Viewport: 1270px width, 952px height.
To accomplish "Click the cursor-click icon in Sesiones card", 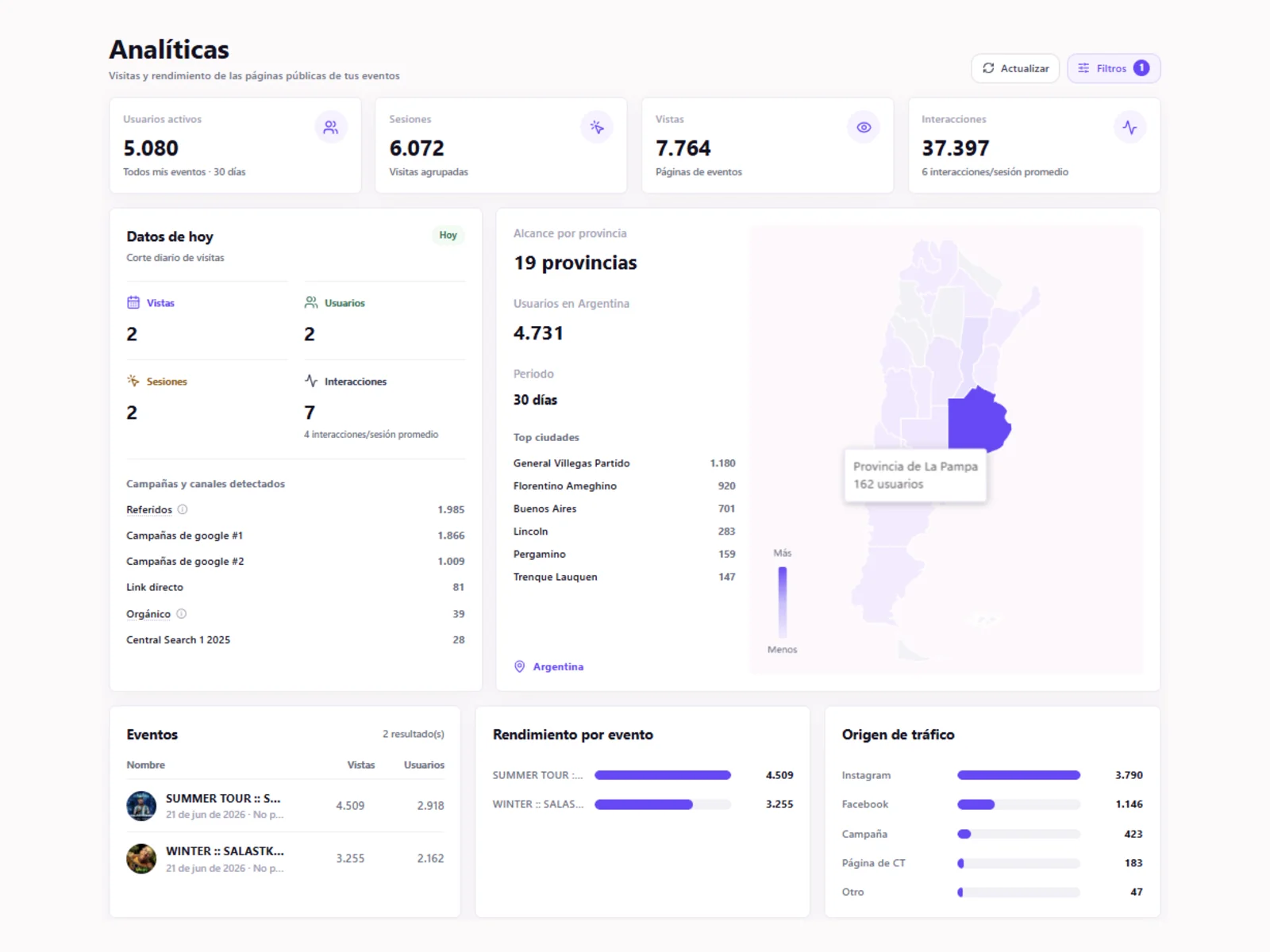I will coord(597,127).
